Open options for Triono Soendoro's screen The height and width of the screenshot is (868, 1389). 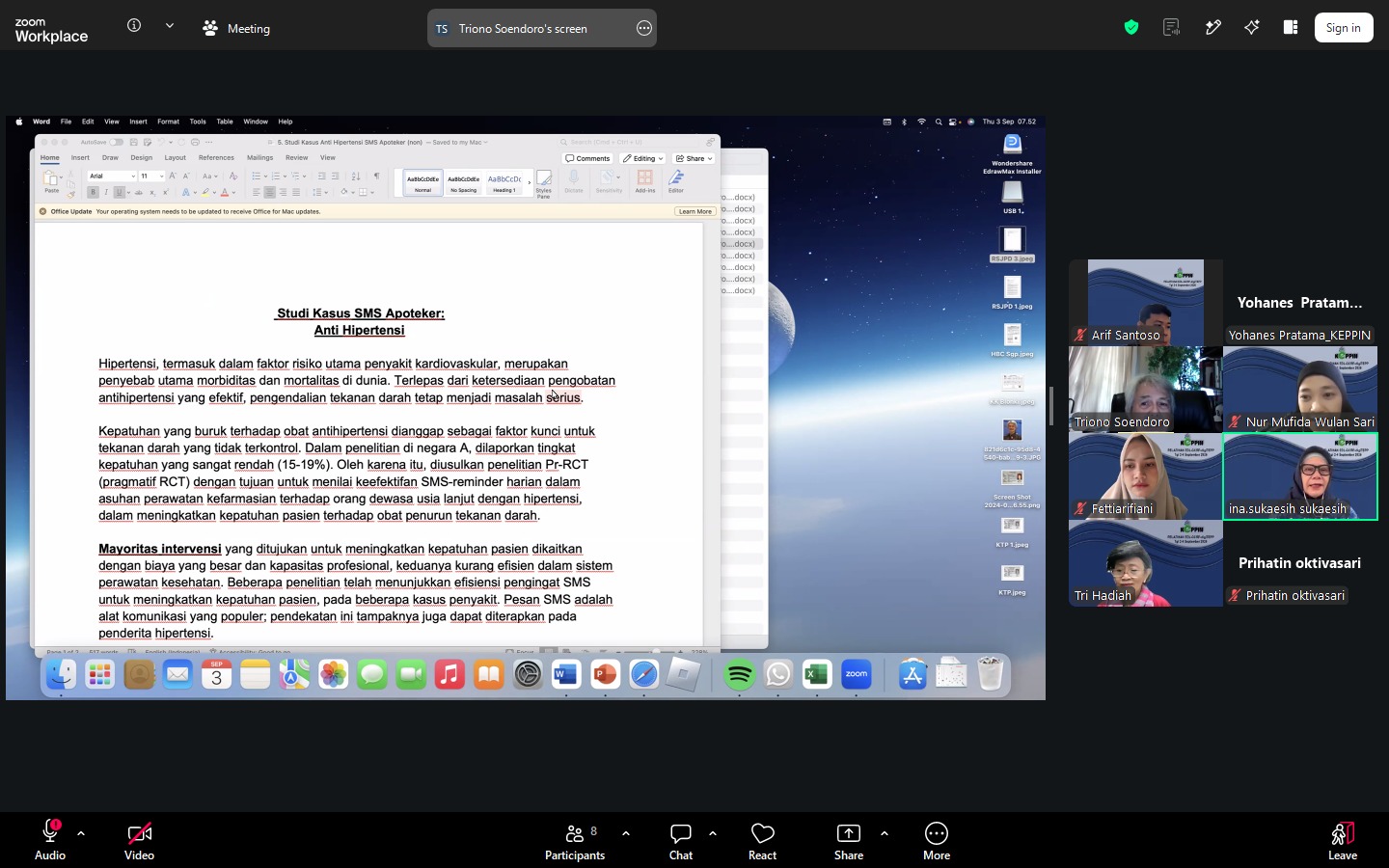(644, 28)
